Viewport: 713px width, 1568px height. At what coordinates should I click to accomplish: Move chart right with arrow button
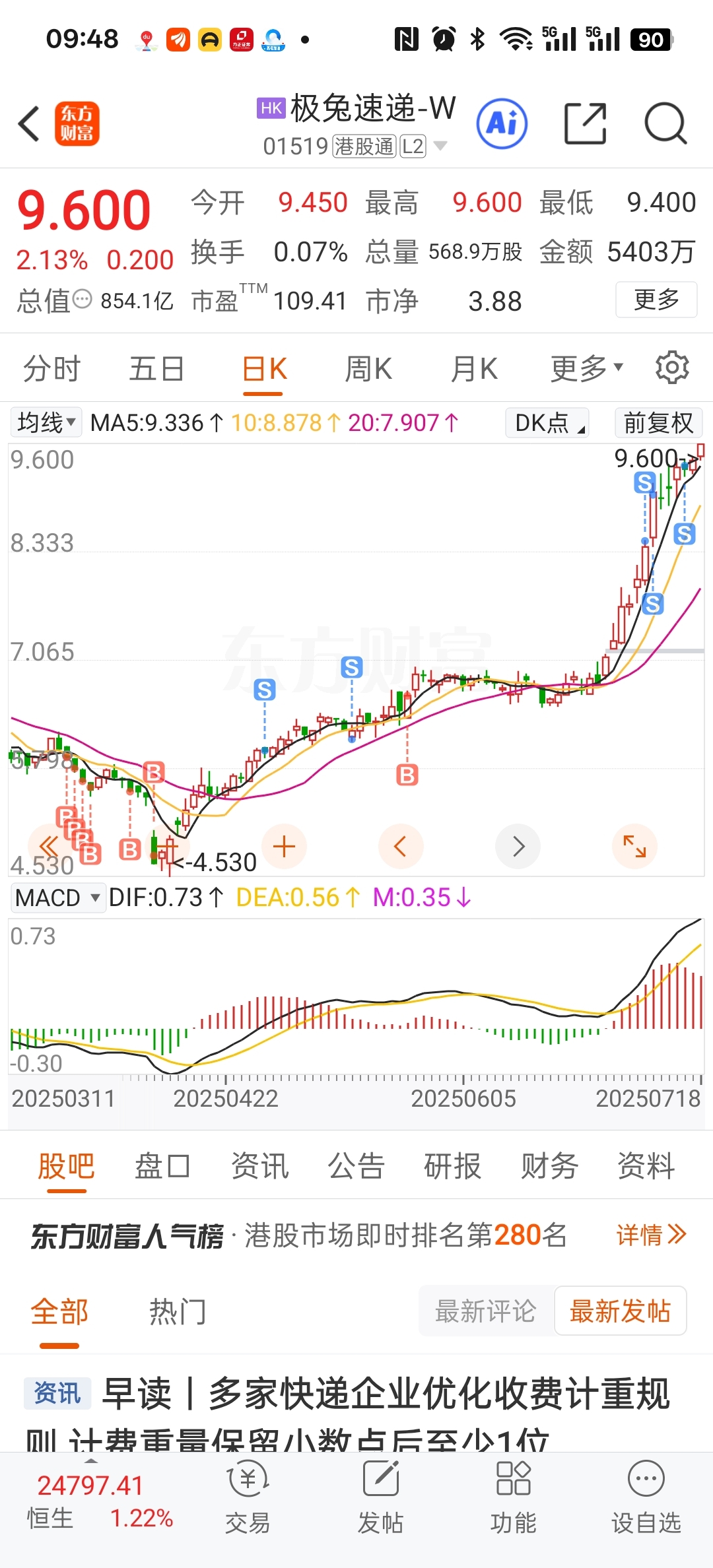[518, 846]
